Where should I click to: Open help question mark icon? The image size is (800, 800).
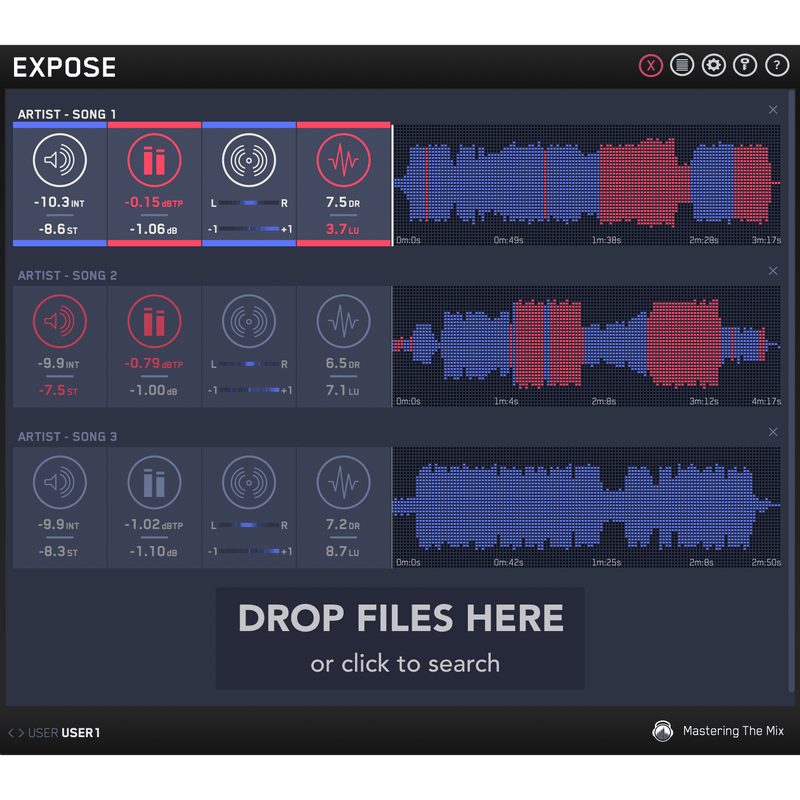(x=777, y=65)
